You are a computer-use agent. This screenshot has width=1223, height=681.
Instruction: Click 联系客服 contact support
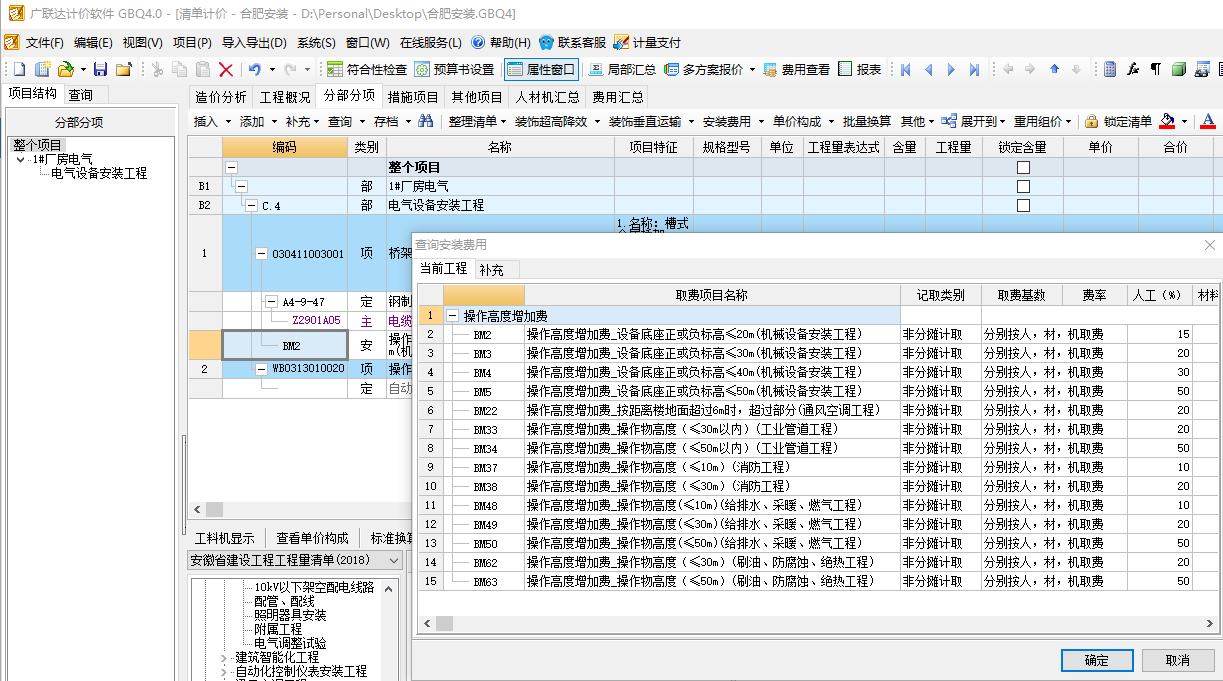[573, 42]
